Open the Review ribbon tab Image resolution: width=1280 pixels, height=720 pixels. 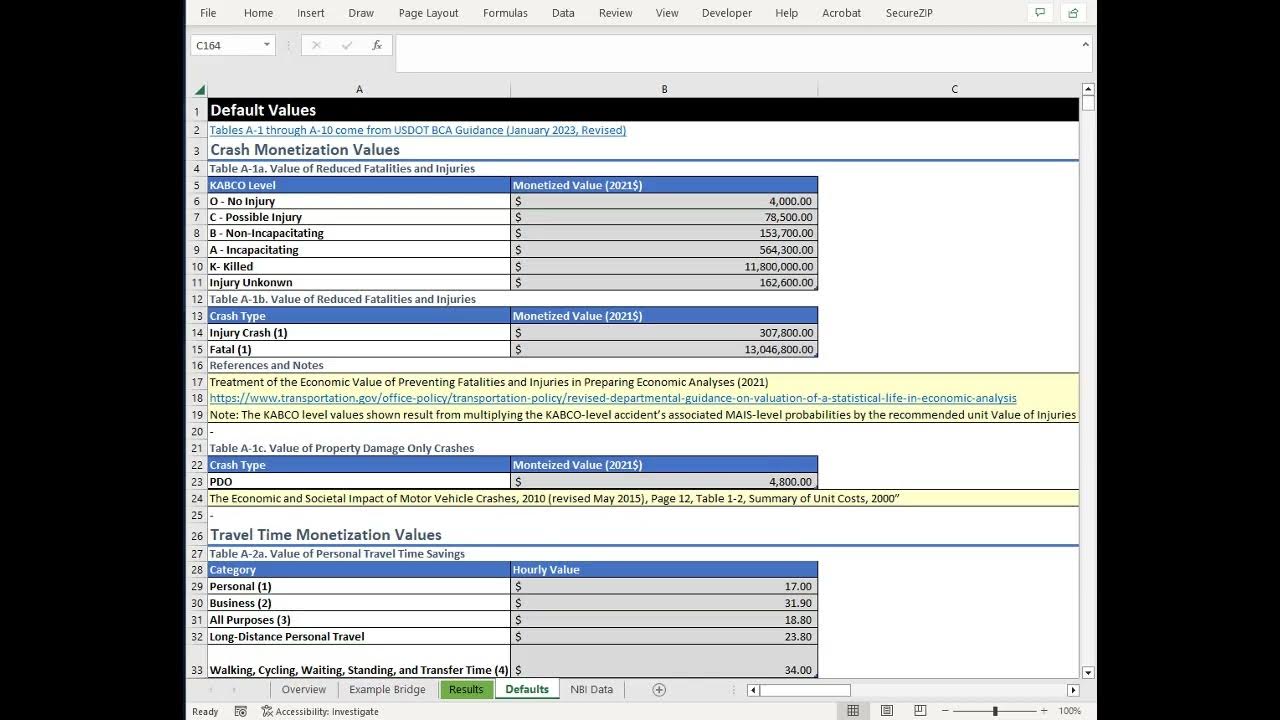pyautogui.click(x=615, y=13)
